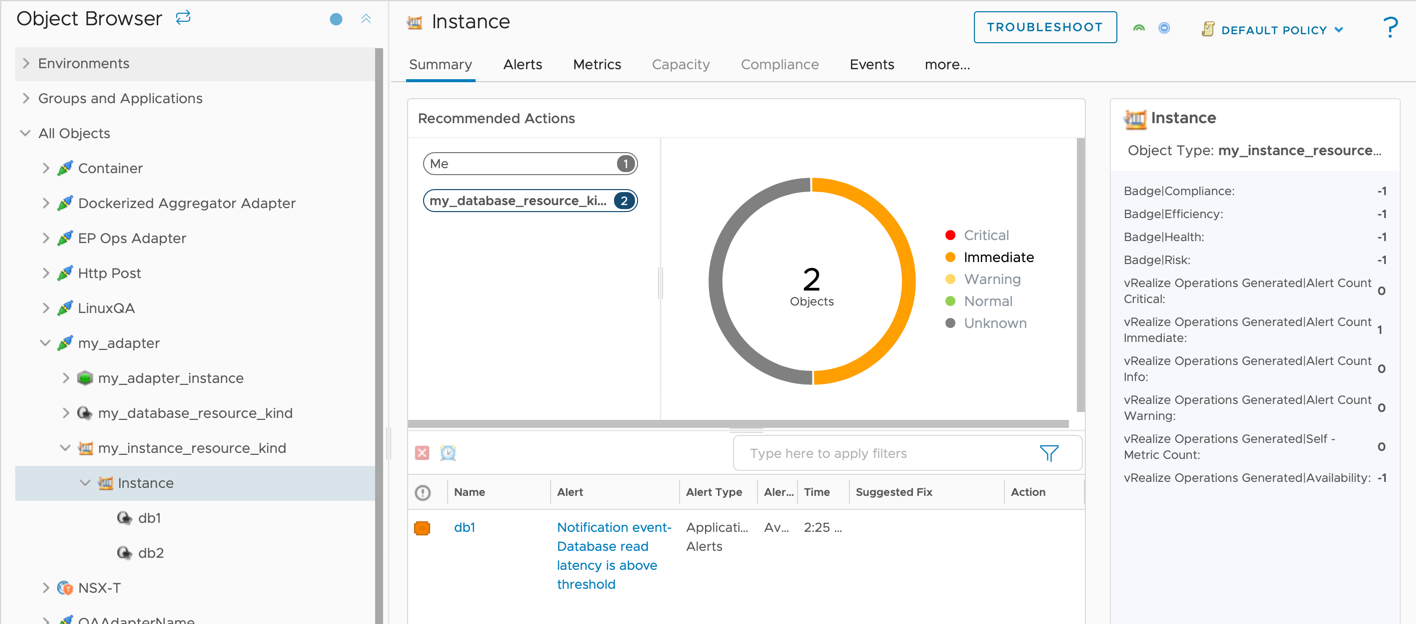
Task: Toggle the Me filter pill
Action: pos(529,164)
